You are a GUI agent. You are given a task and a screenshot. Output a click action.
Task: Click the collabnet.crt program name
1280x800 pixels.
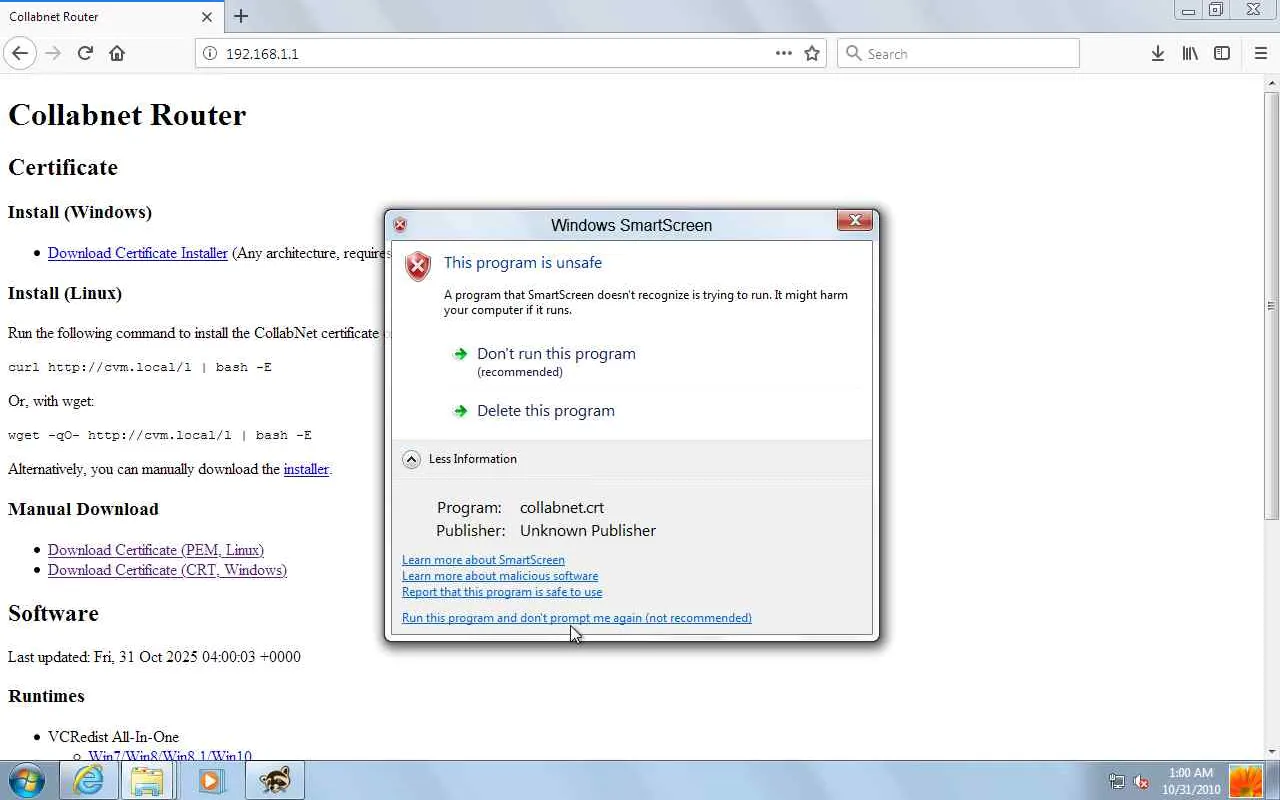[x=562, y=508]
